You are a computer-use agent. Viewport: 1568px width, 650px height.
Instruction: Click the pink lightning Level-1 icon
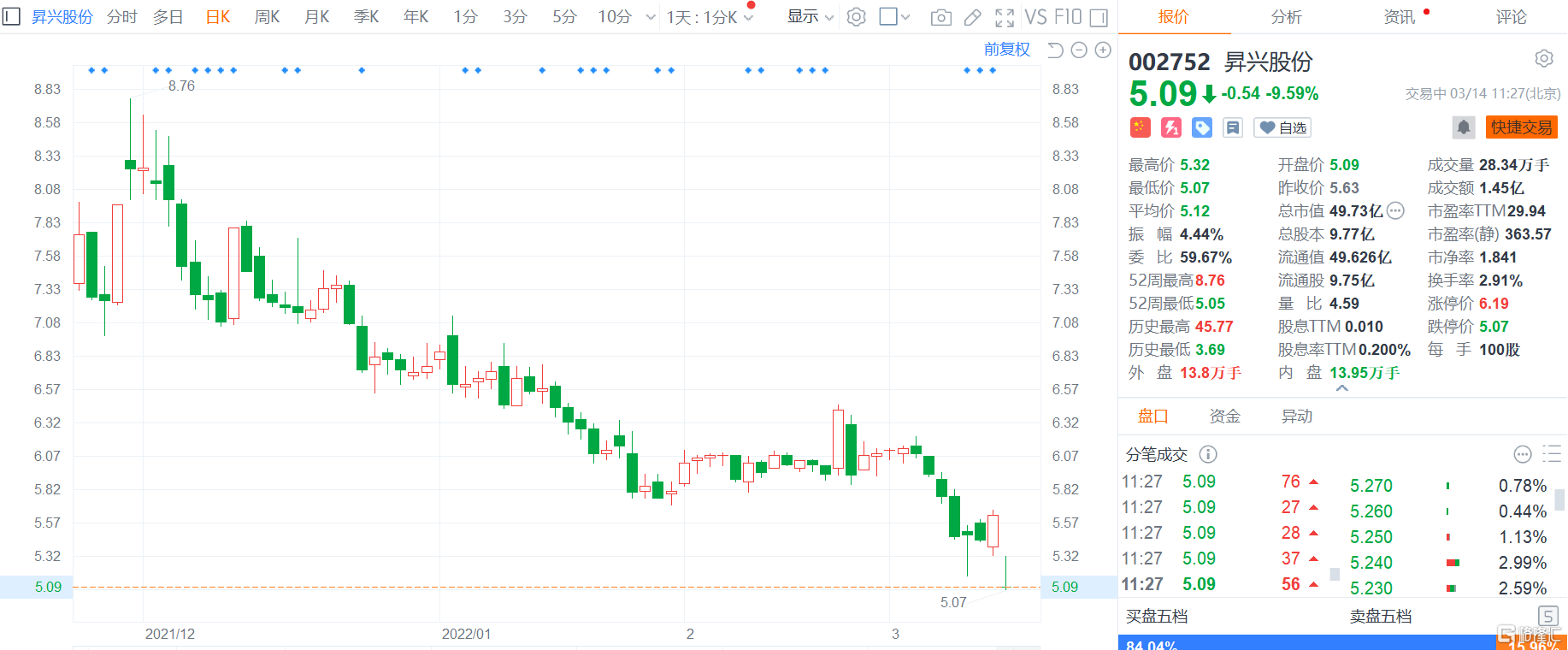[1170, 127]
